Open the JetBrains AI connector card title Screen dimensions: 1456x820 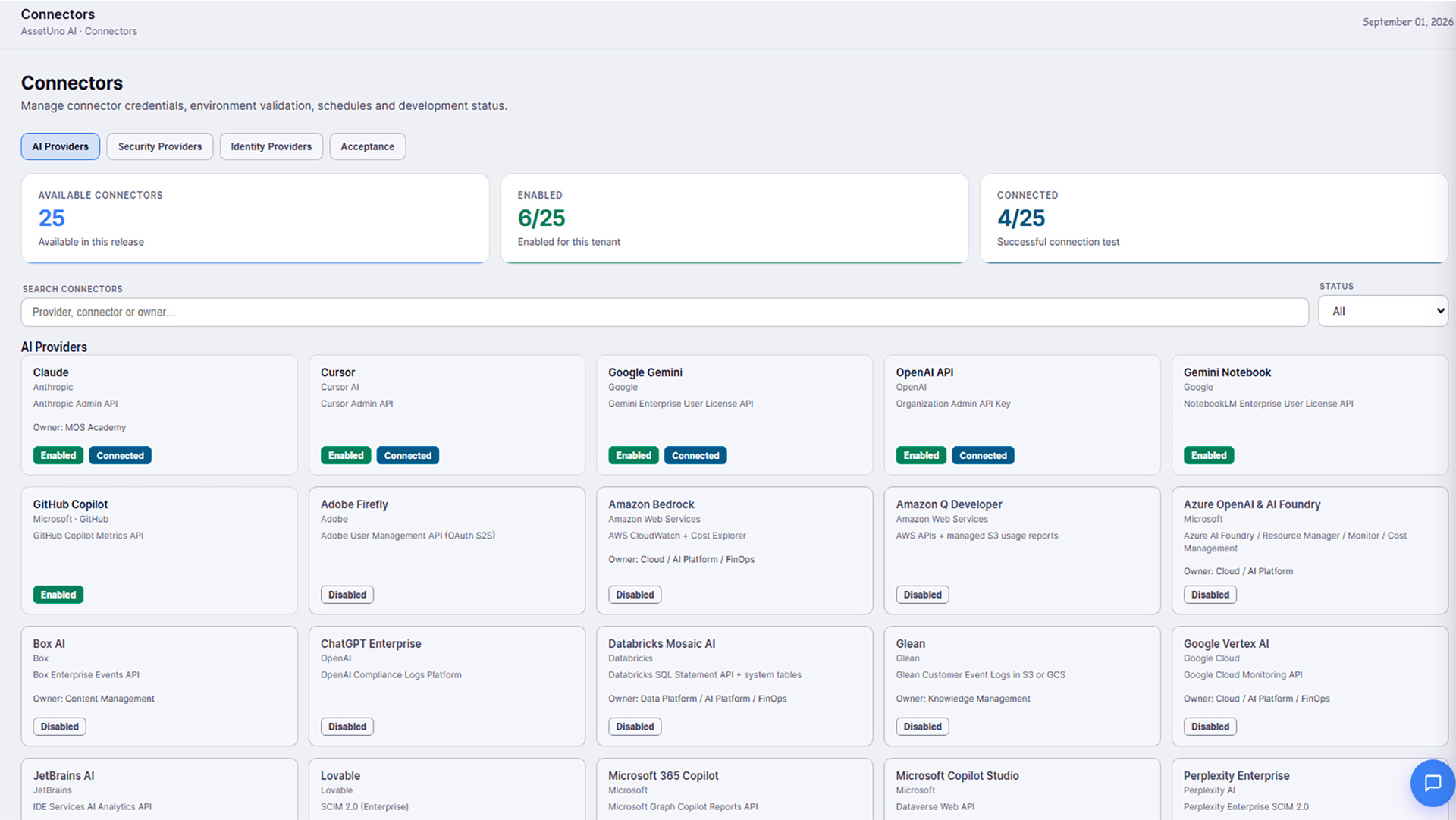[x=64, y=776]
